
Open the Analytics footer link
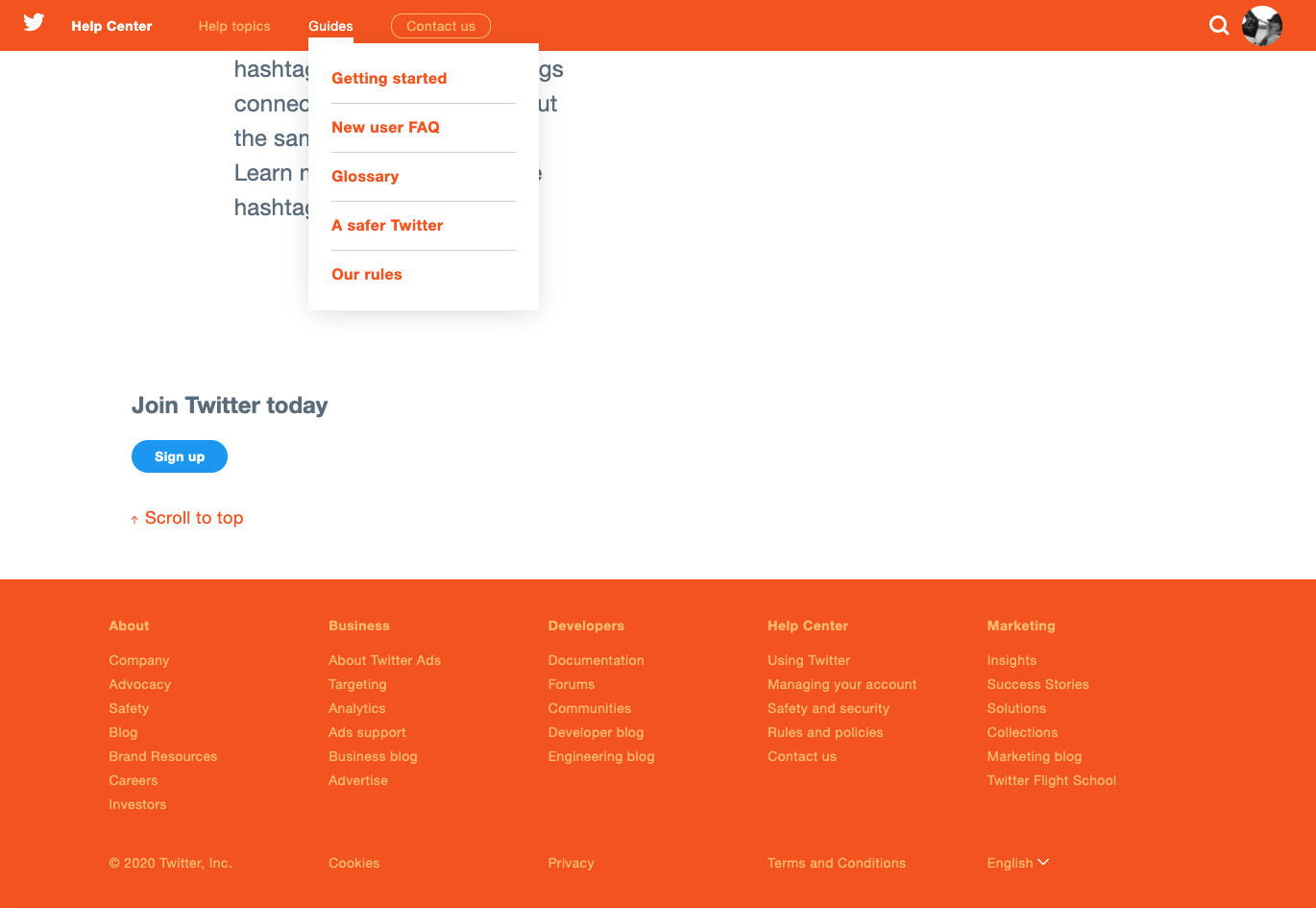(357, 708)
